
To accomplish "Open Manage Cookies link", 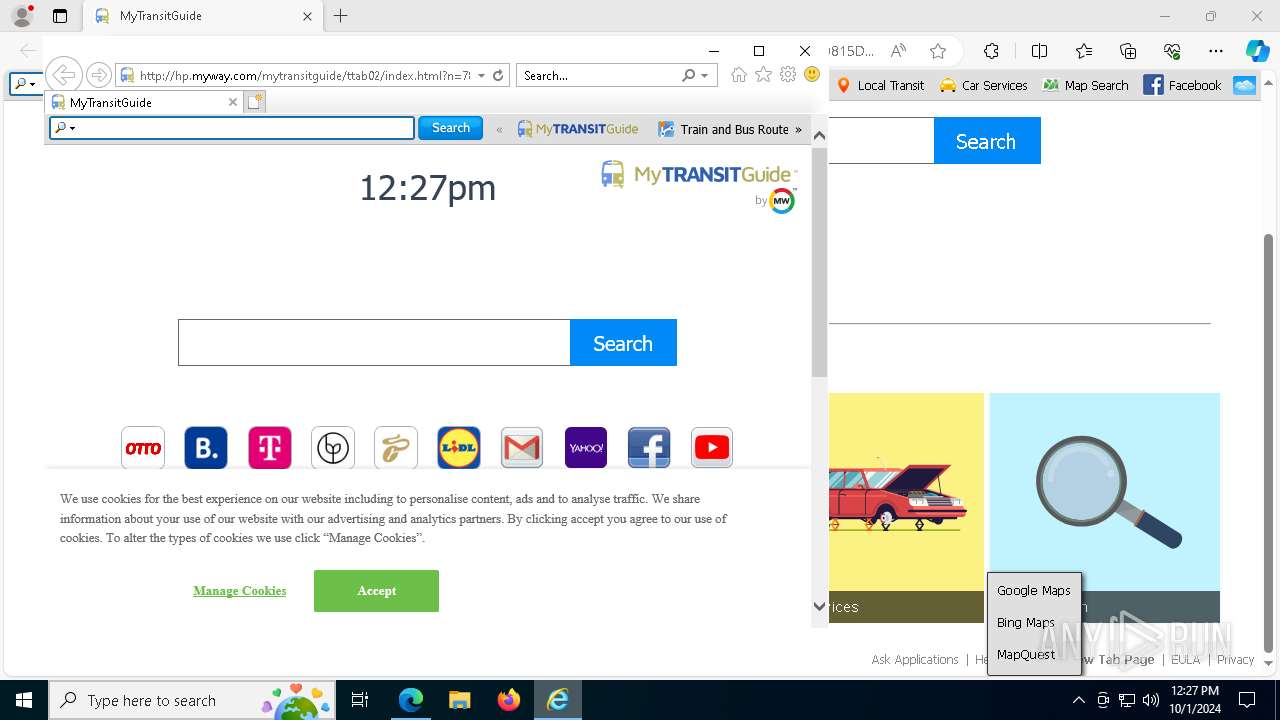I will click(240, 591).
